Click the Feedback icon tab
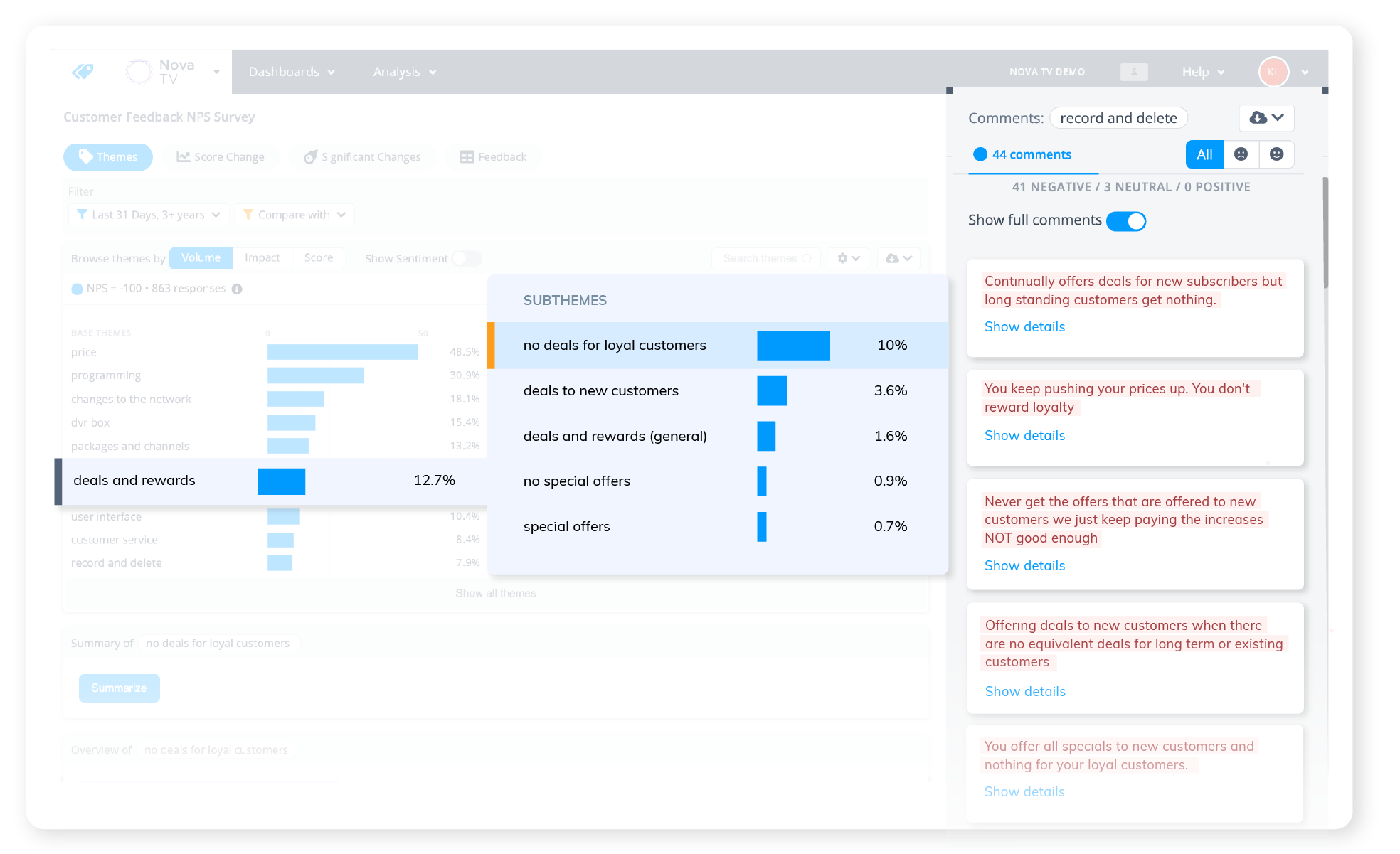1400x854 pixels. click(x=492, y=156)
